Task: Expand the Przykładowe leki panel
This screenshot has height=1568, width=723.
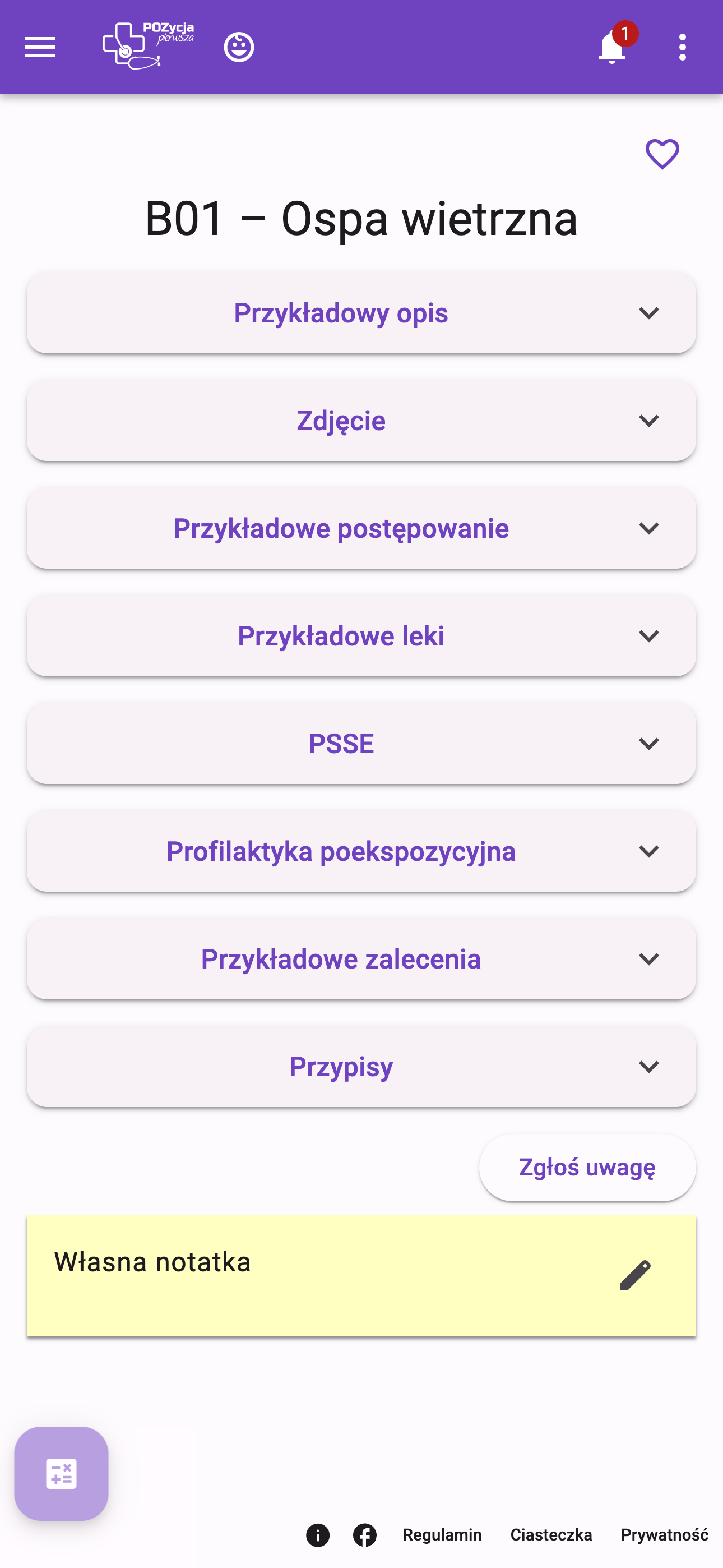Action: click(361, 636)
